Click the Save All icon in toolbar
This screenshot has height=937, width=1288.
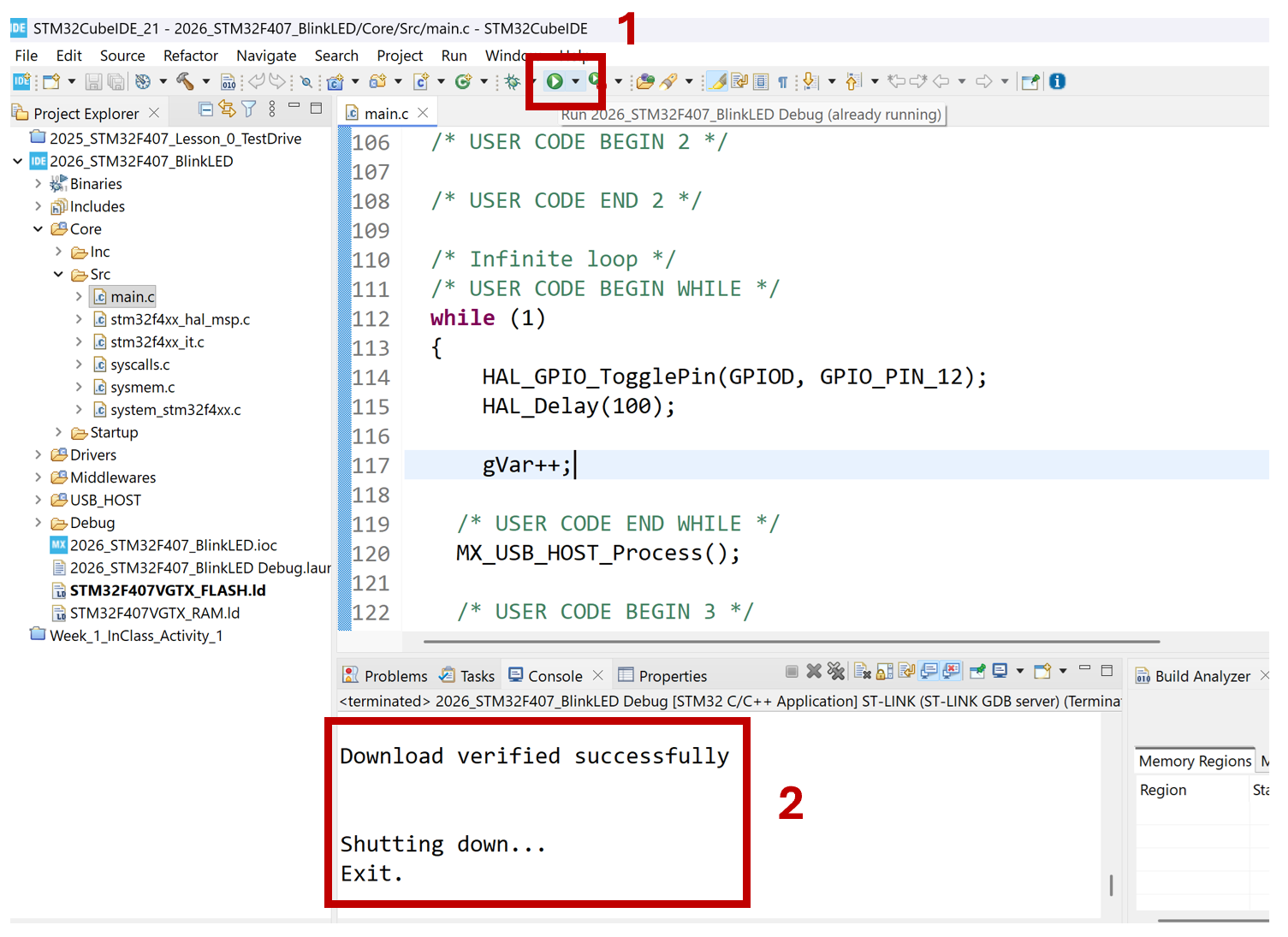(x=116, y=81)
